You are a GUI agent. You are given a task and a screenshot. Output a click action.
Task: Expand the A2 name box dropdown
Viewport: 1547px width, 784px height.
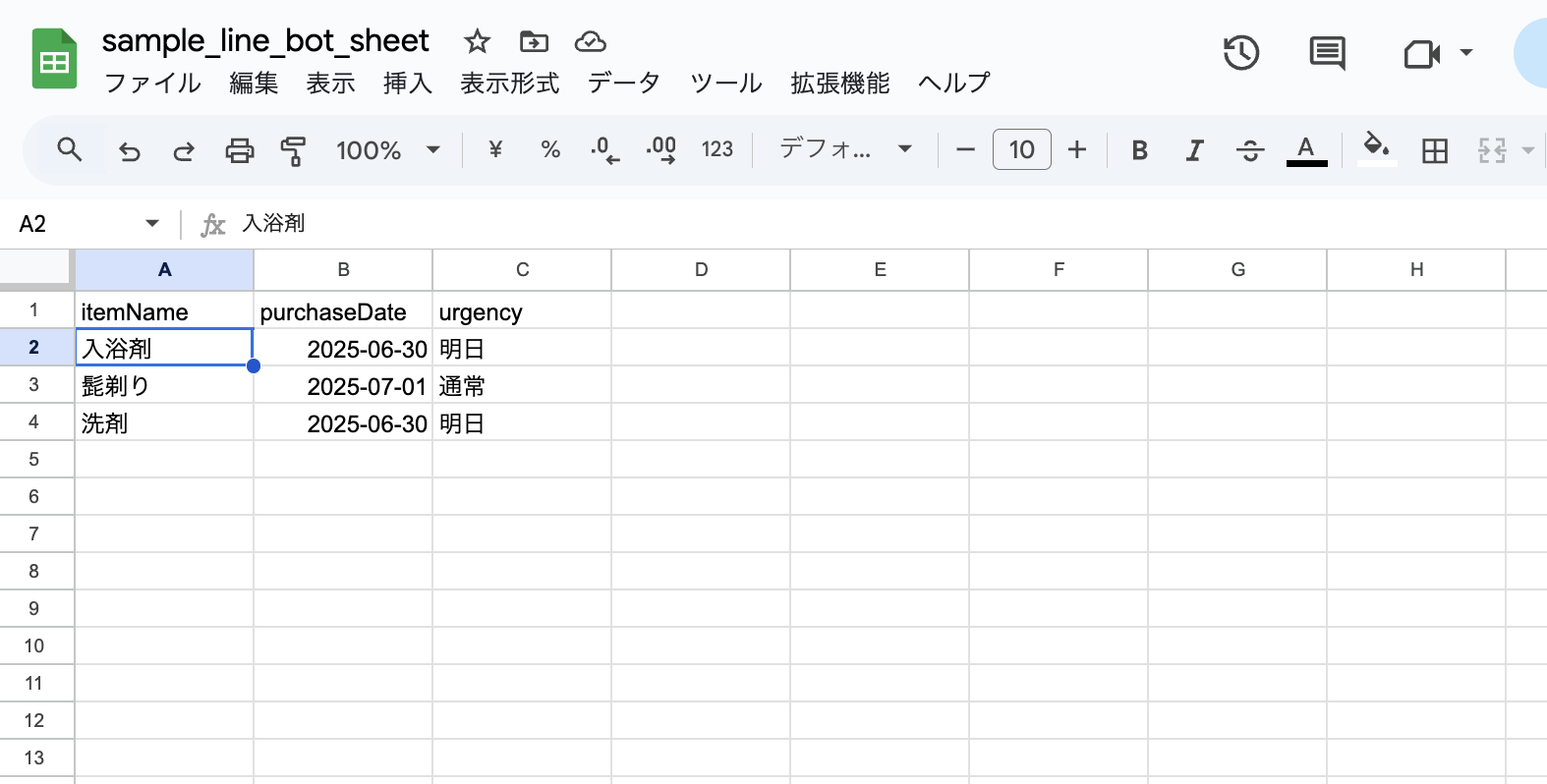click(x=152, y=223)
